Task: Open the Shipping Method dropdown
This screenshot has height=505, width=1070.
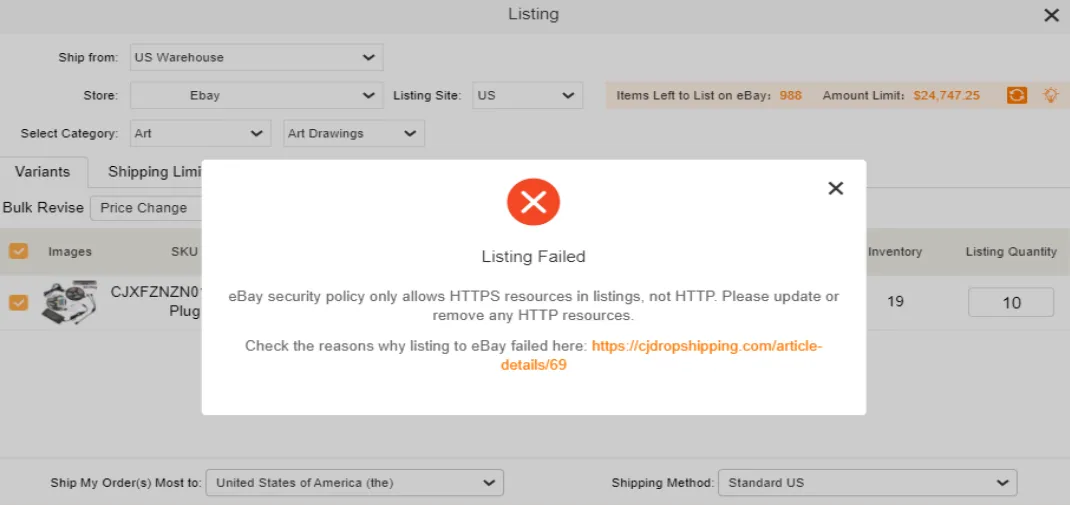Action: (x=866, y=483)
